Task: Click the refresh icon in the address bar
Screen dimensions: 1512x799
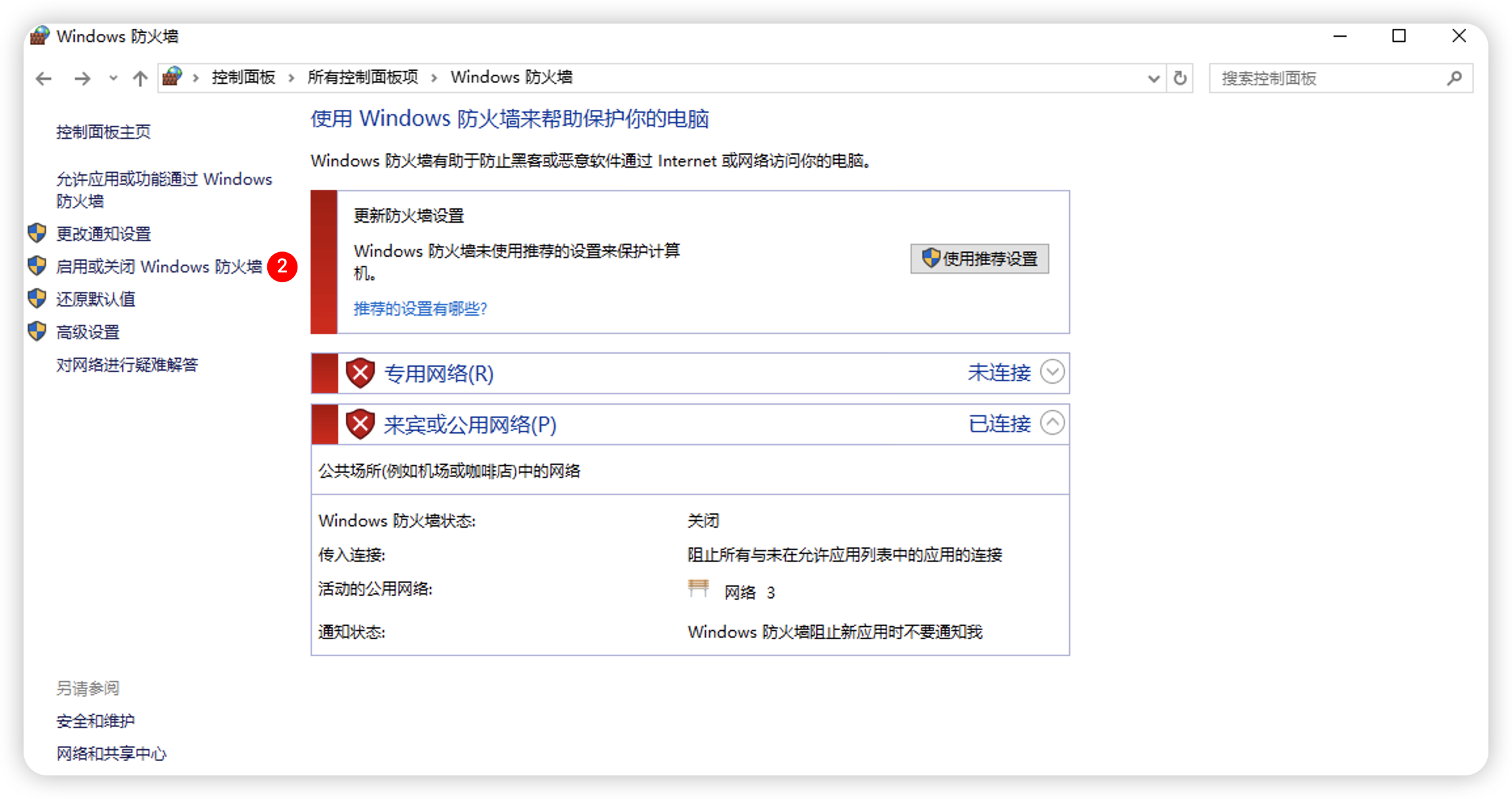Action: 1179,78
